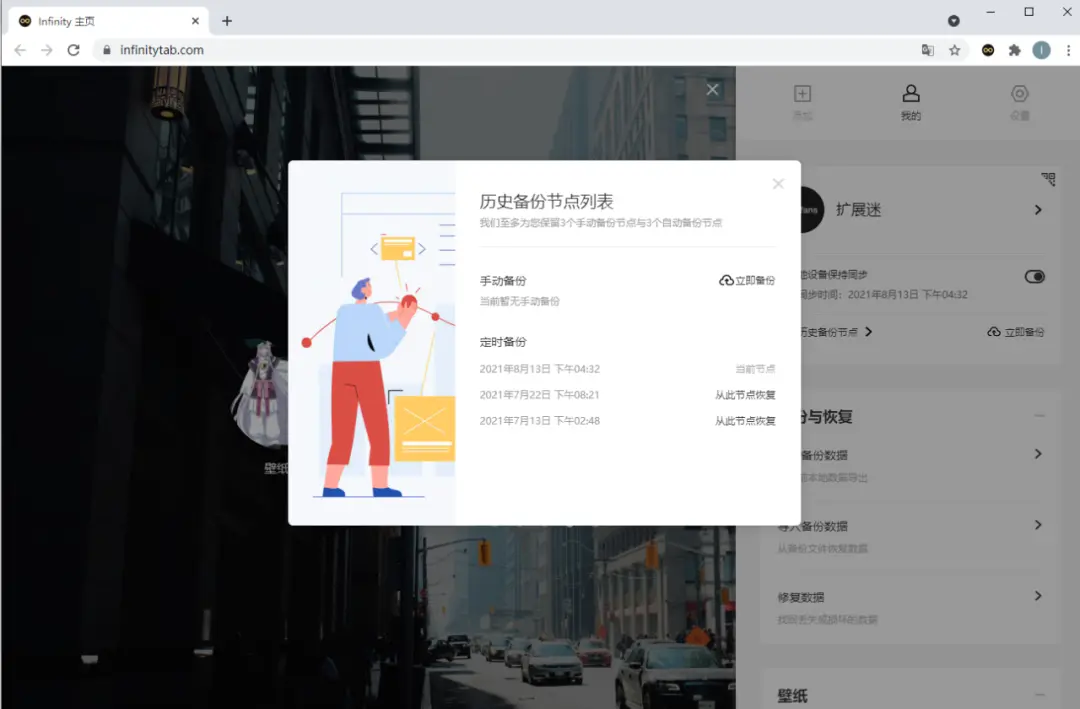The height and width of the screenshot is (709, 1080).
Task: Open 修复数据 via its chevron arrow
Action: coord(1038,596)
